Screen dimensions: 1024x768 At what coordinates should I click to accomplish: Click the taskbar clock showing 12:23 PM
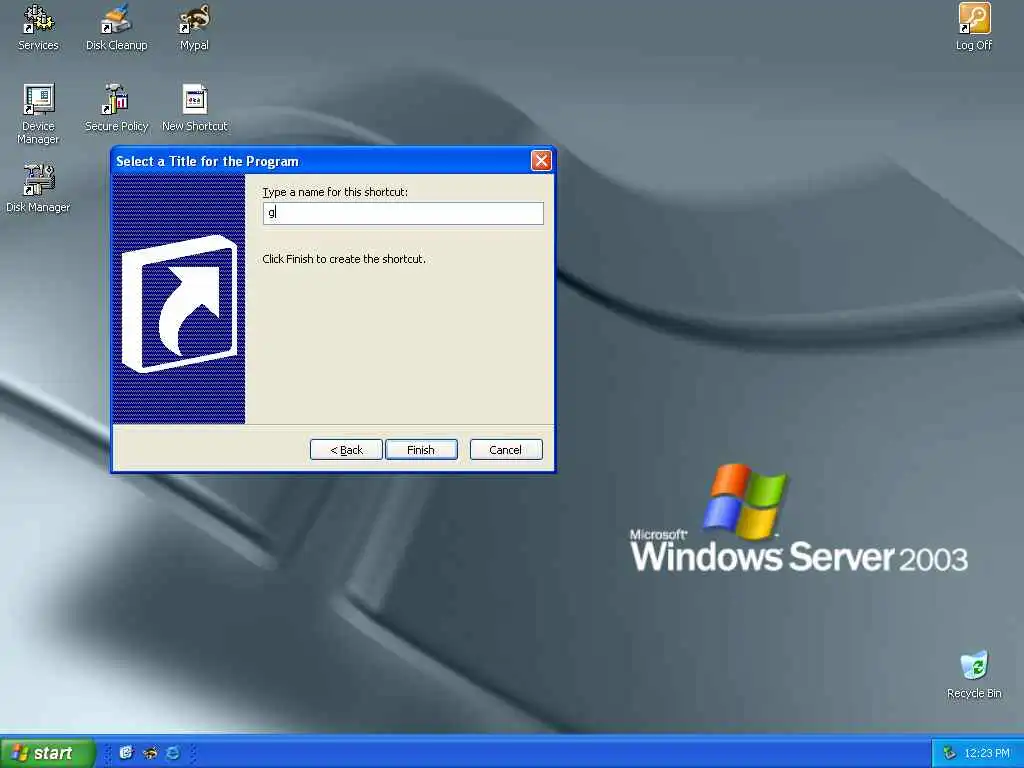987,753
